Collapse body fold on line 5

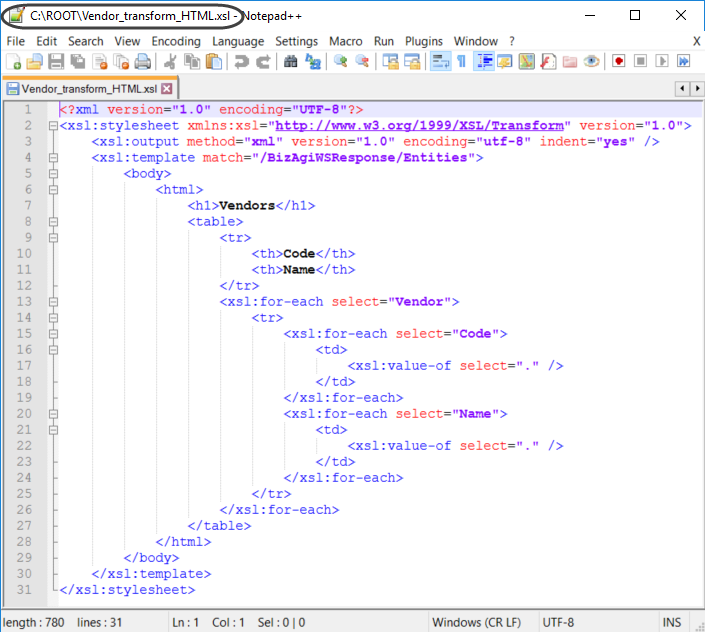53,174
